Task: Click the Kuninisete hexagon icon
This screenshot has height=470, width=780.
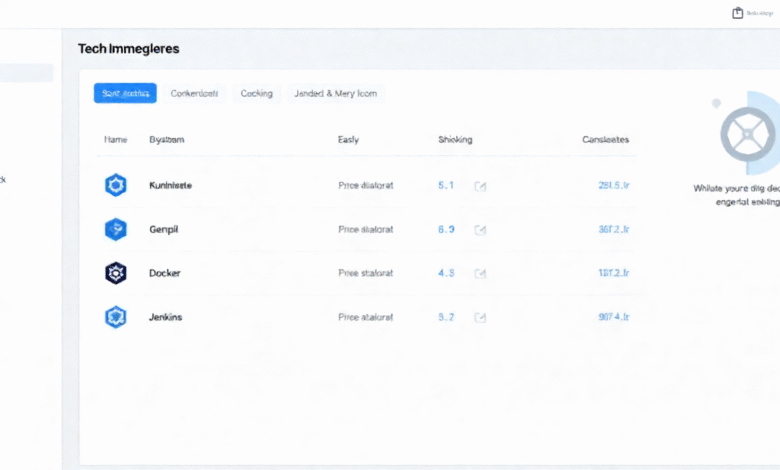Action: coord(115,185)
